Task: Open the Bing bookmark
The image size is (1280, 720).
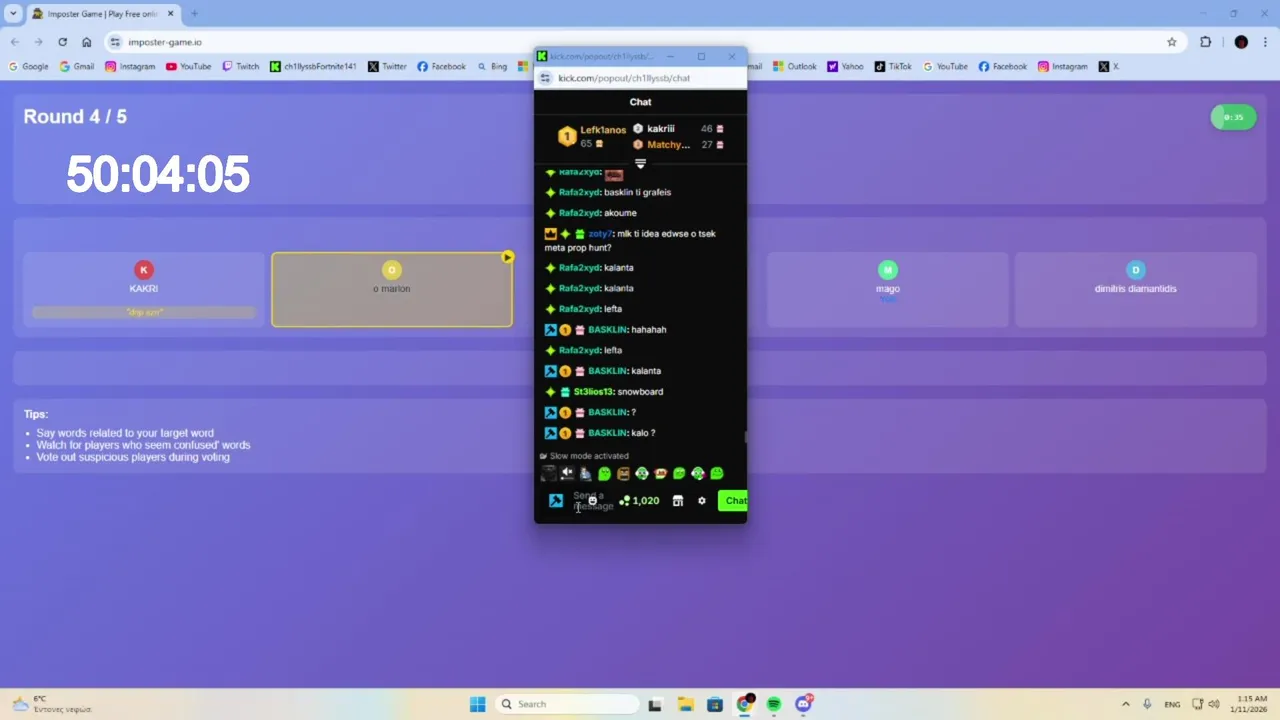Action: pos(493,67)
